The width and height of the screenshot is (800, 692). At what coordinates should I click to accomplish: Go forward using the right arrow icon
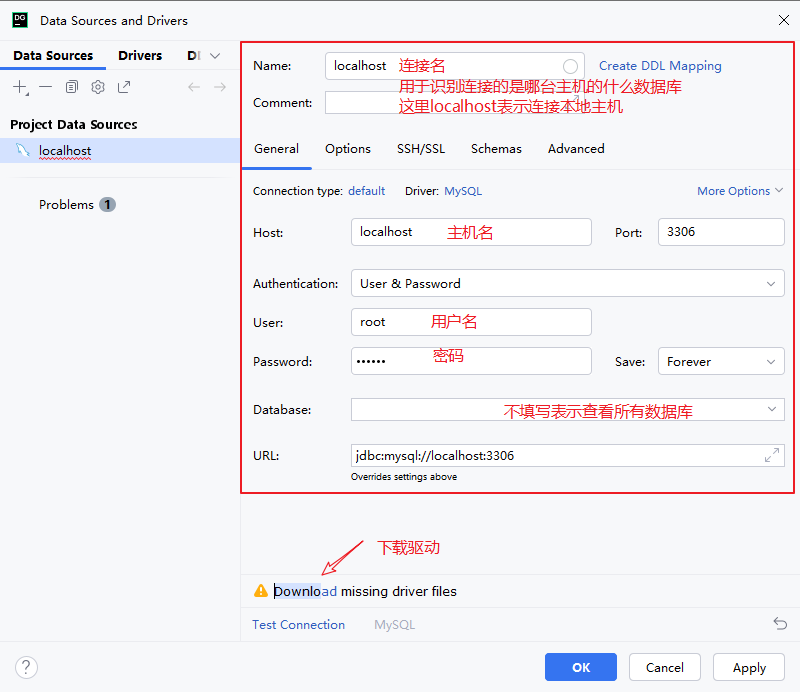coord(220,87)
